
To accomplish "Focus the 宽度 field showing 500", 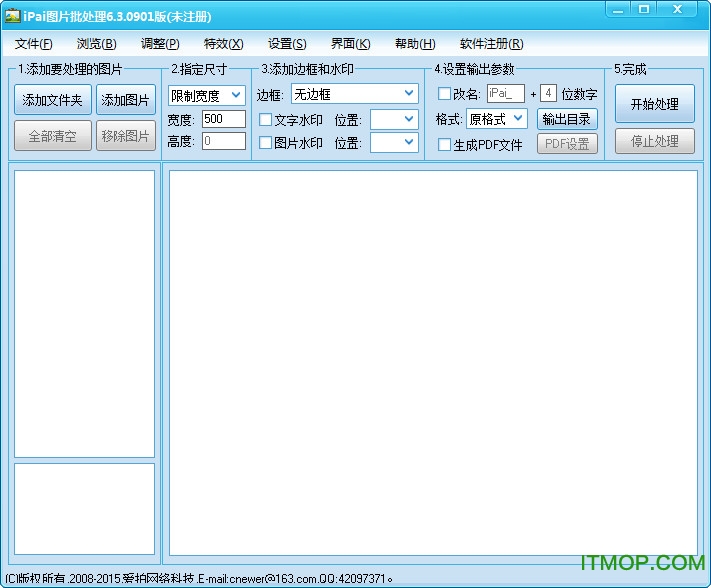I will tap(224, 119).
